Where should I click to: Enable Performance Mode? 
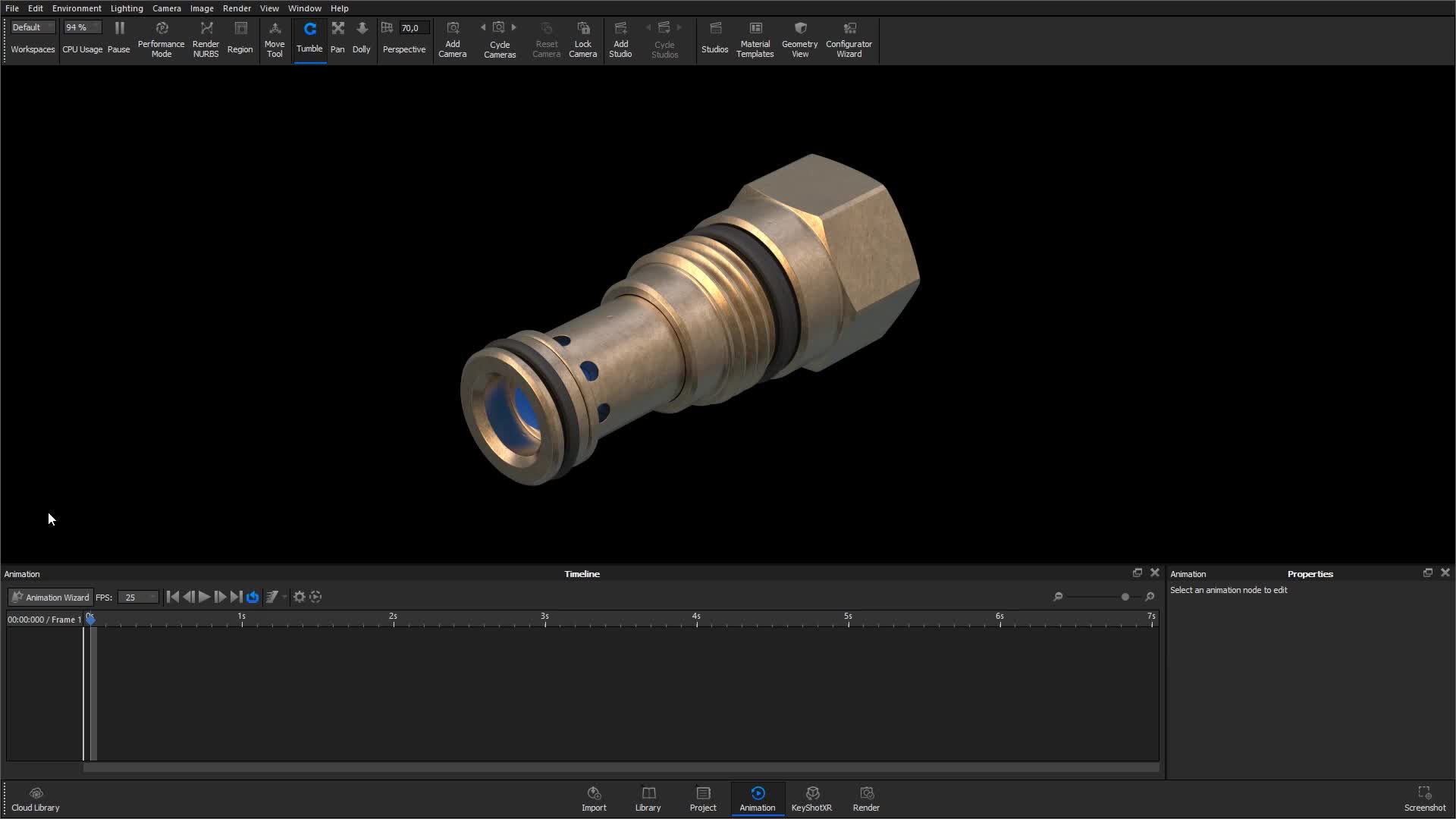click(x=161, y=38)
